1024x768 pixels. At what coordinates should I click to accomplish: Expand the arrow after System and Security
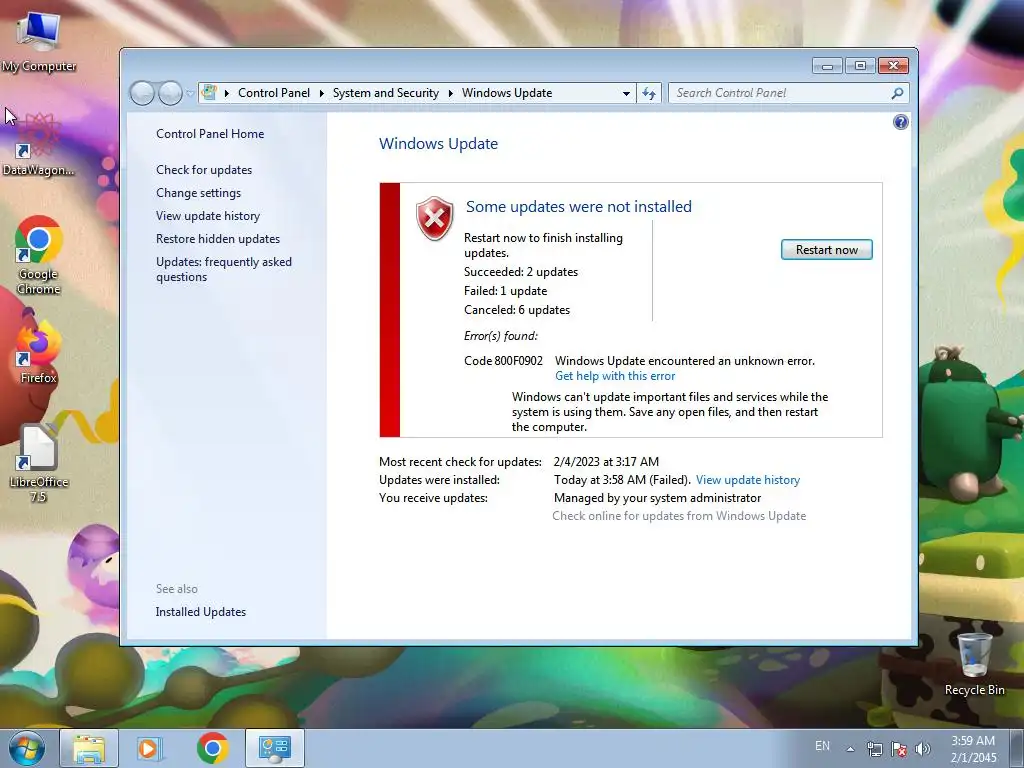coord(451,93)
